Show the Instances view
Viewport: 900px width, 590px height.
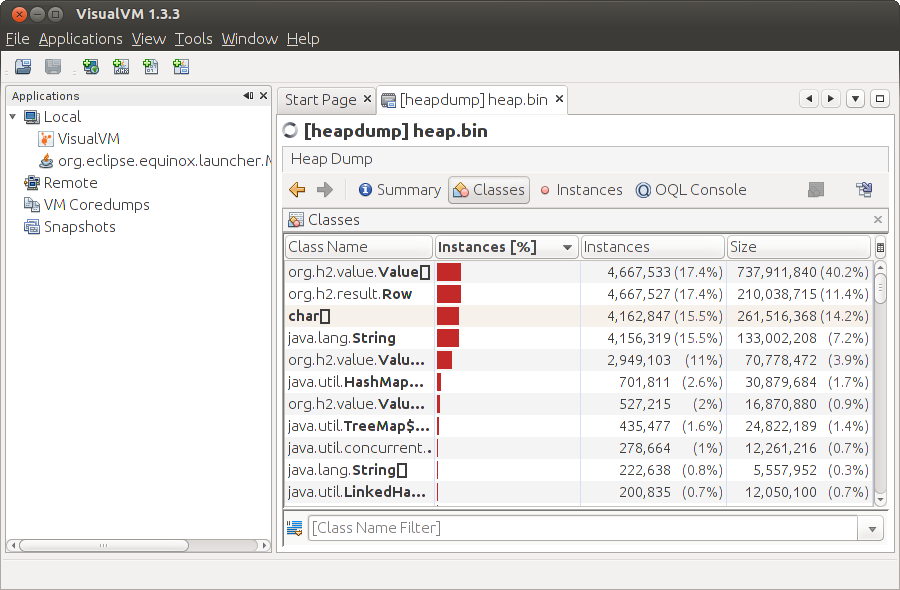click(581, 190)
